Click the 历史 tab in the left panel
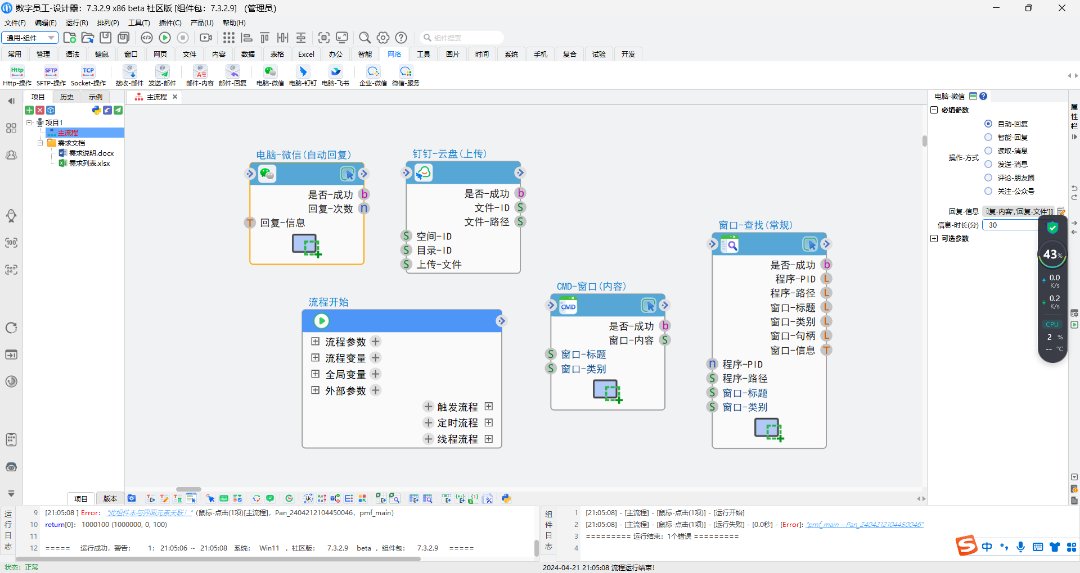 [x=66, y=97]
